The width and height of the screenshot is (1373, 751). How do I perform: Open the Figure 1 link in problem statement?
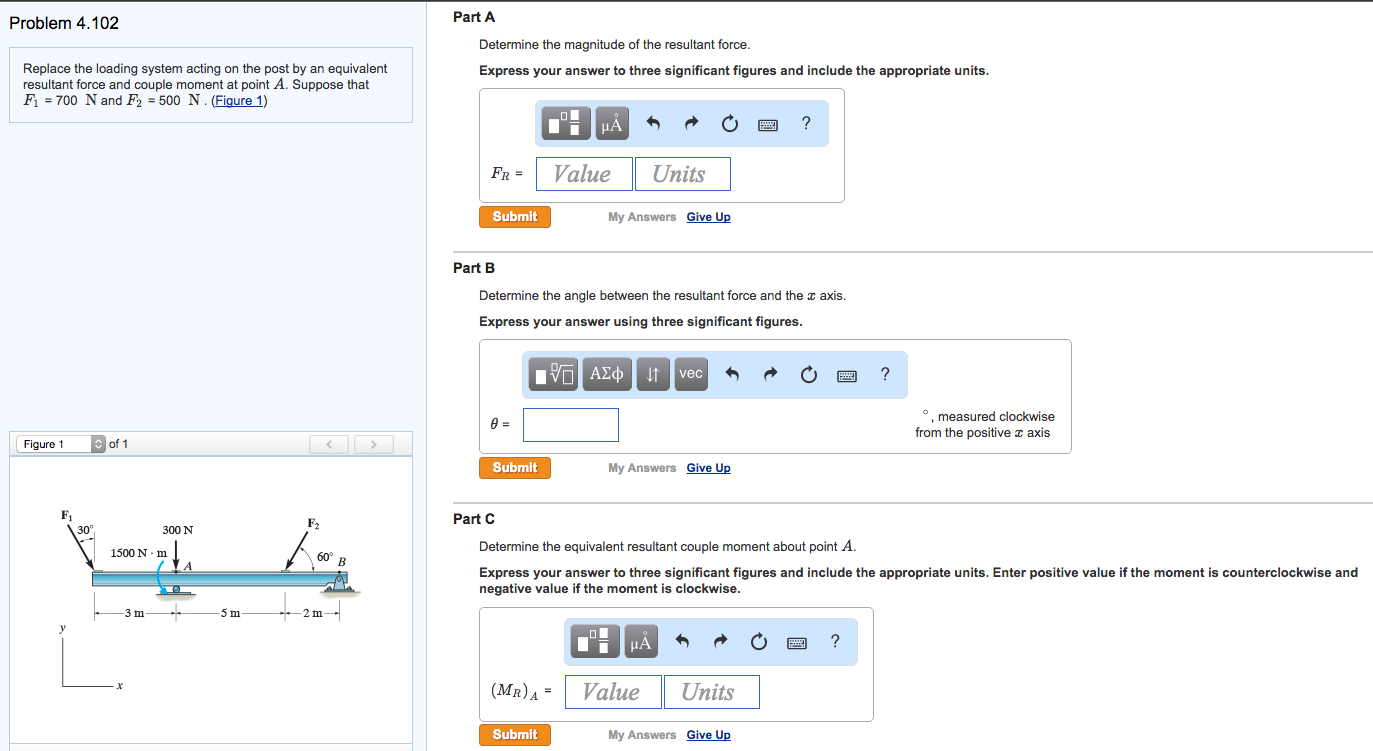point(238,99)
